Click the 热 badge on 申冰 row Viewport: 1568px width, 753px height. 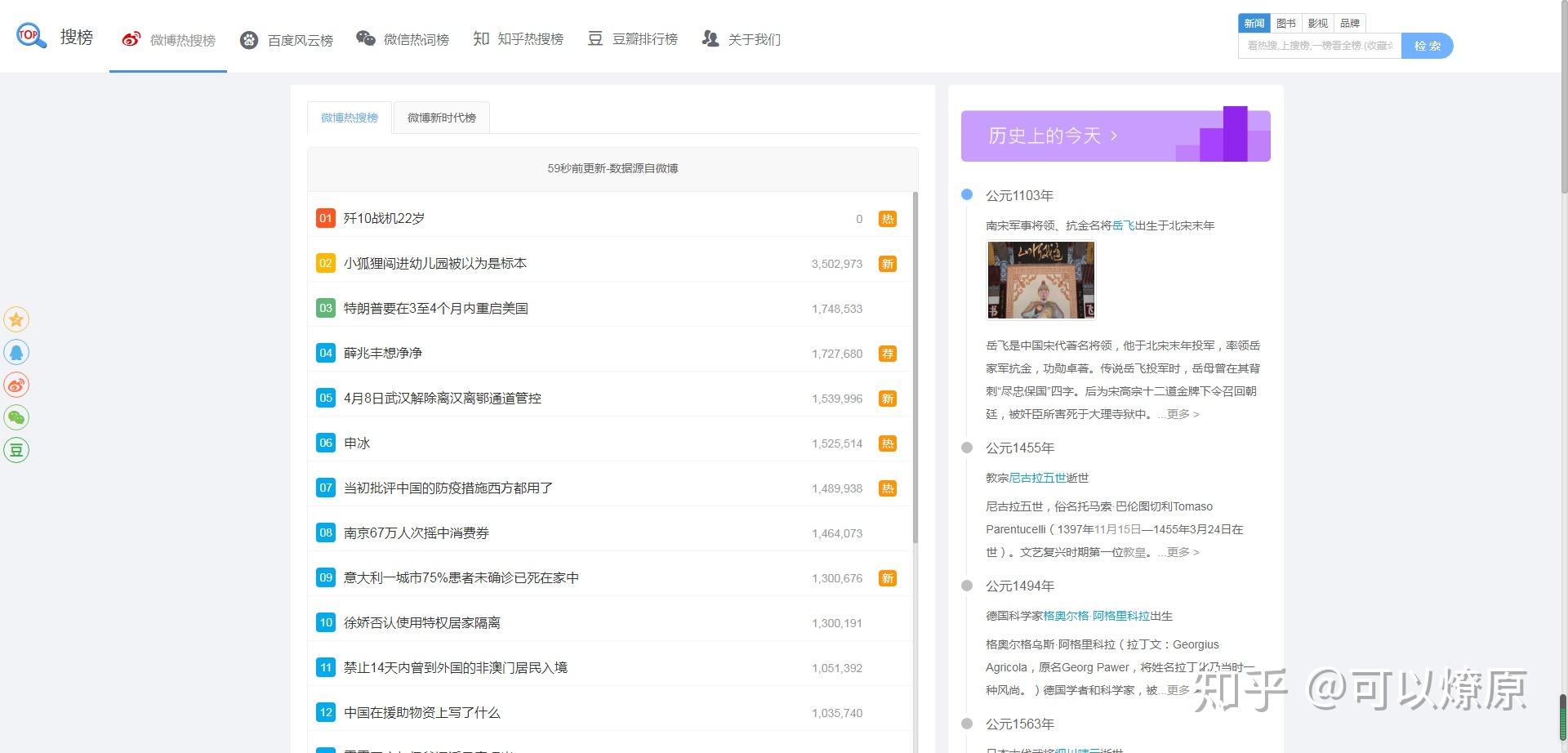click(887, 443)
